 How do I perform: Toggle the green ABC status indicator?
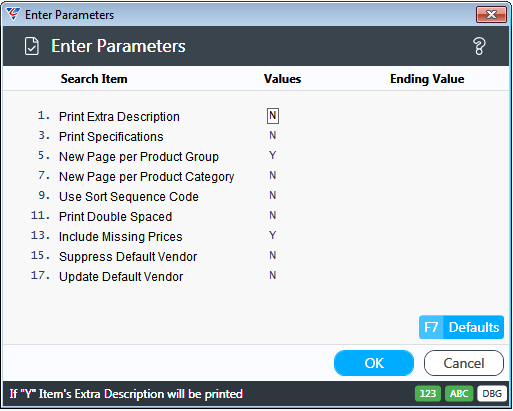coord(459,394)
